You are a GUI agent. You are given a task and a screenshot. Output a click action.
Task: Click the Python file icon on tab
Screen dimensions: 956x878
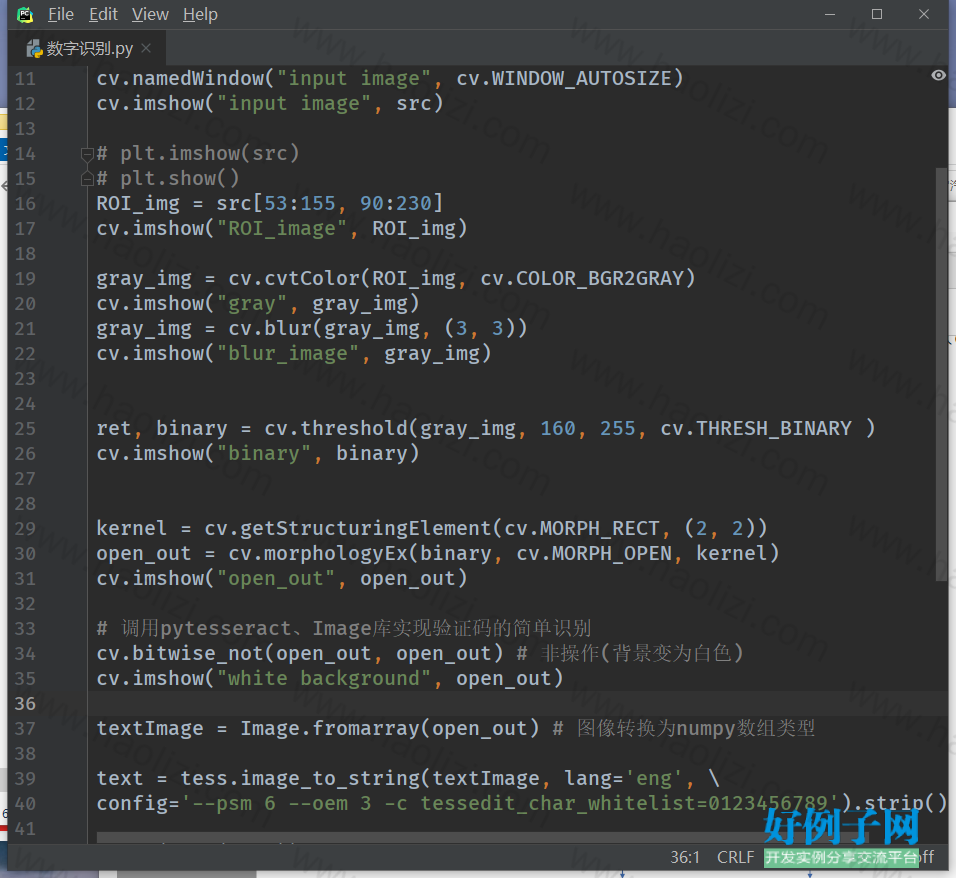tap(34, 49)
